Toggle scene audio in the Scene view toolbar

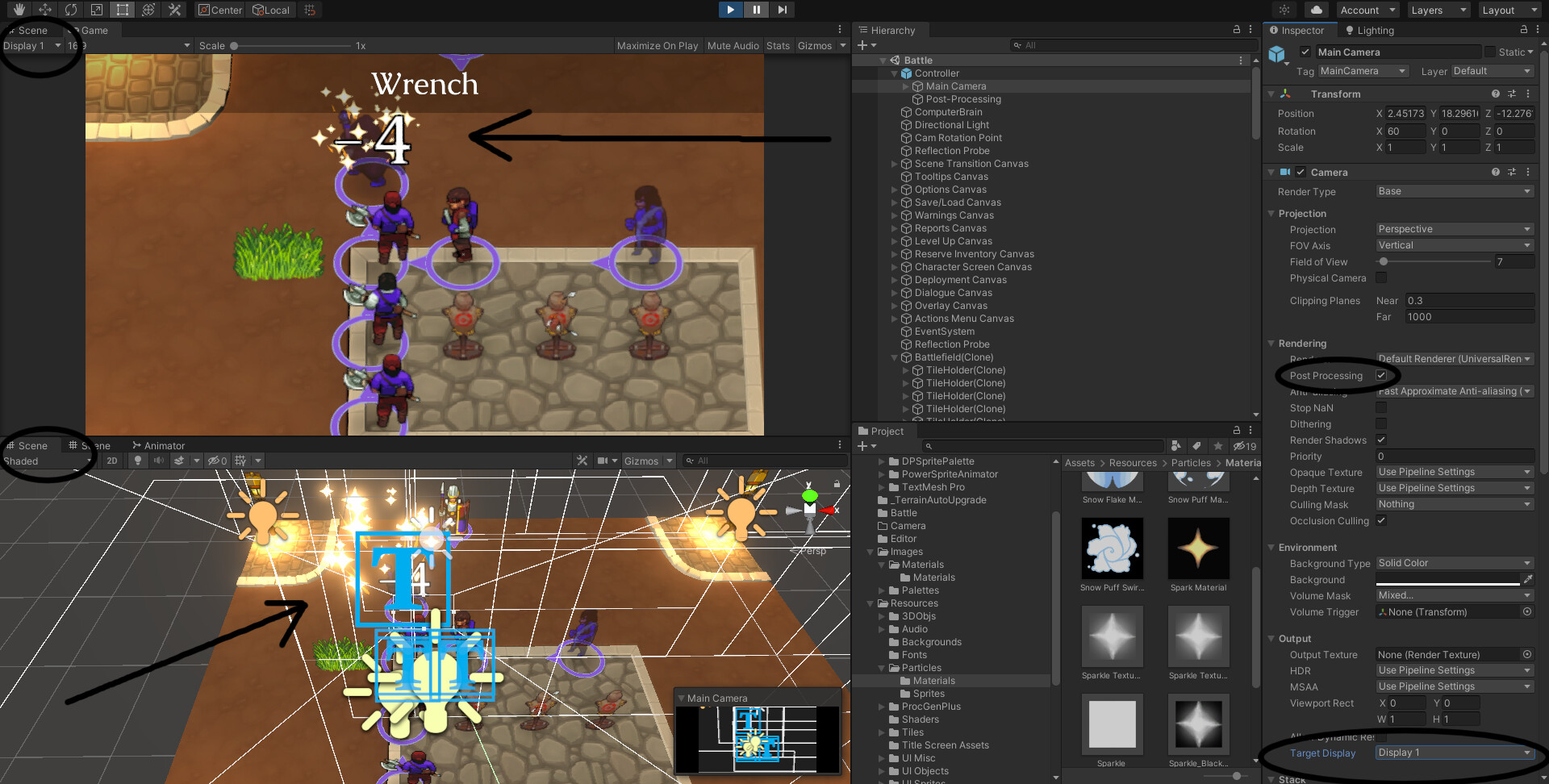[x=158, y=461]
